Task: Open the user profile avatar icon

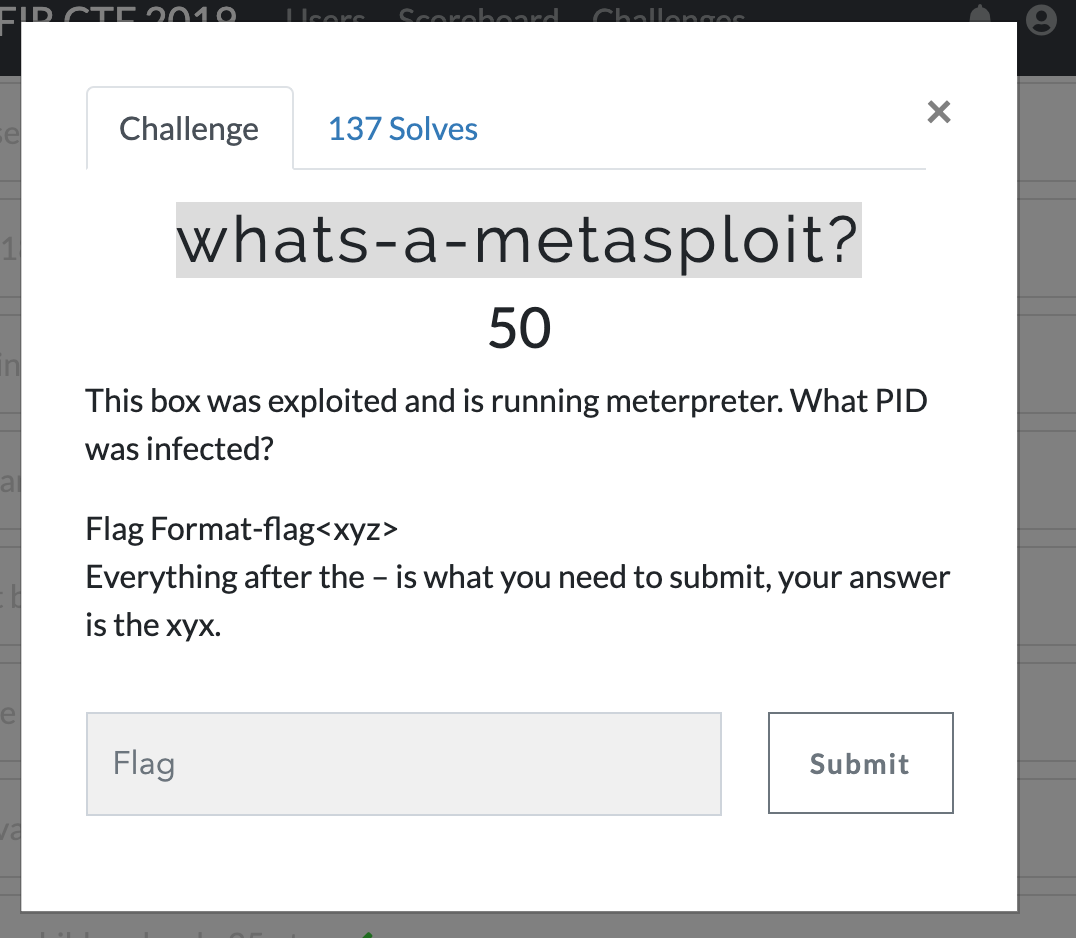Action: 1041,18
